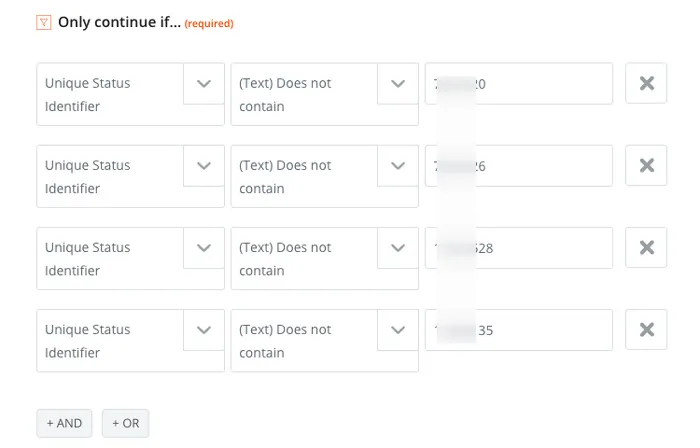Expand the first Unique Status Identifier field dropdown
Screen dimensions: 700x448
pyautogui.click(x=204, y=83)
